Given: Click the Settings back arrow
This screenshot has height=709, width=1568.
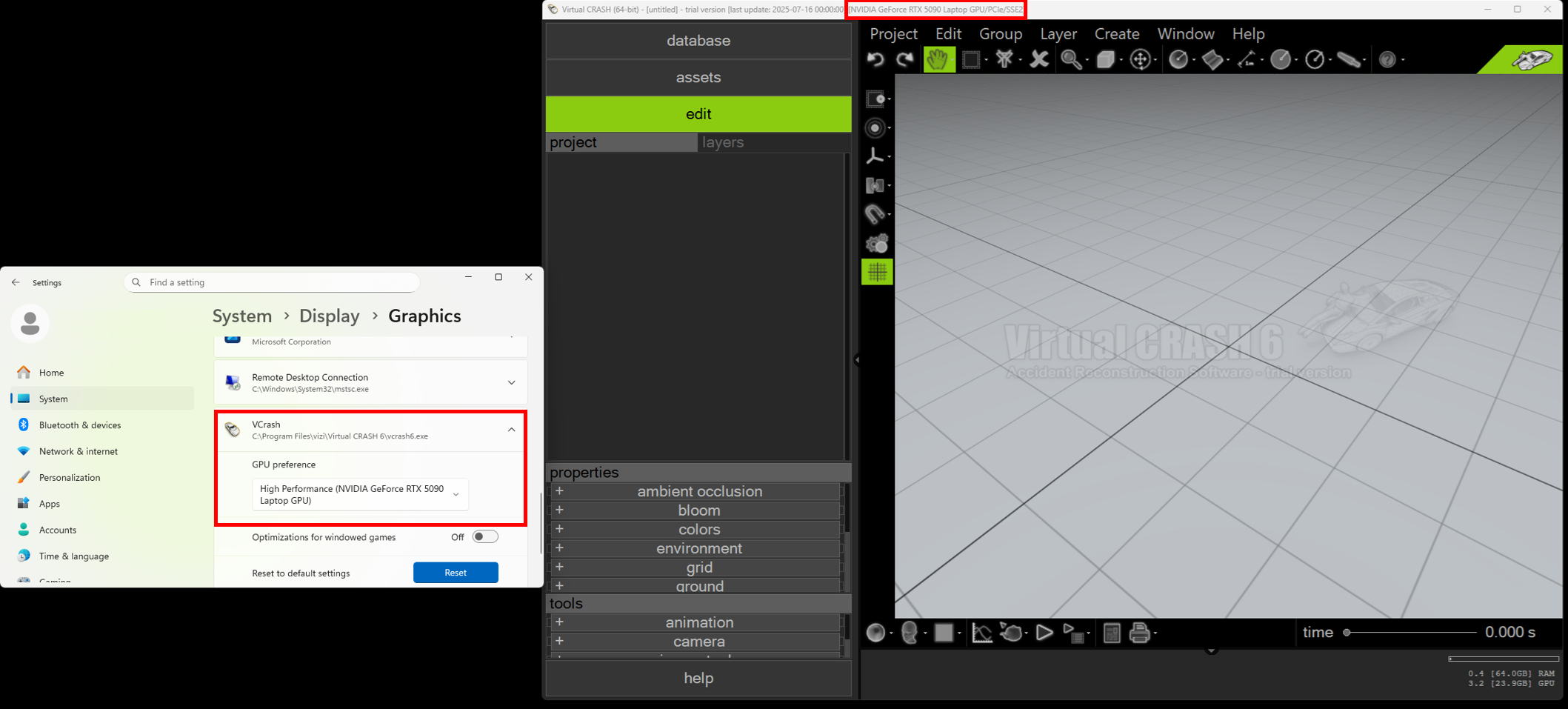Looking at the screenshot, I should 16,282.
